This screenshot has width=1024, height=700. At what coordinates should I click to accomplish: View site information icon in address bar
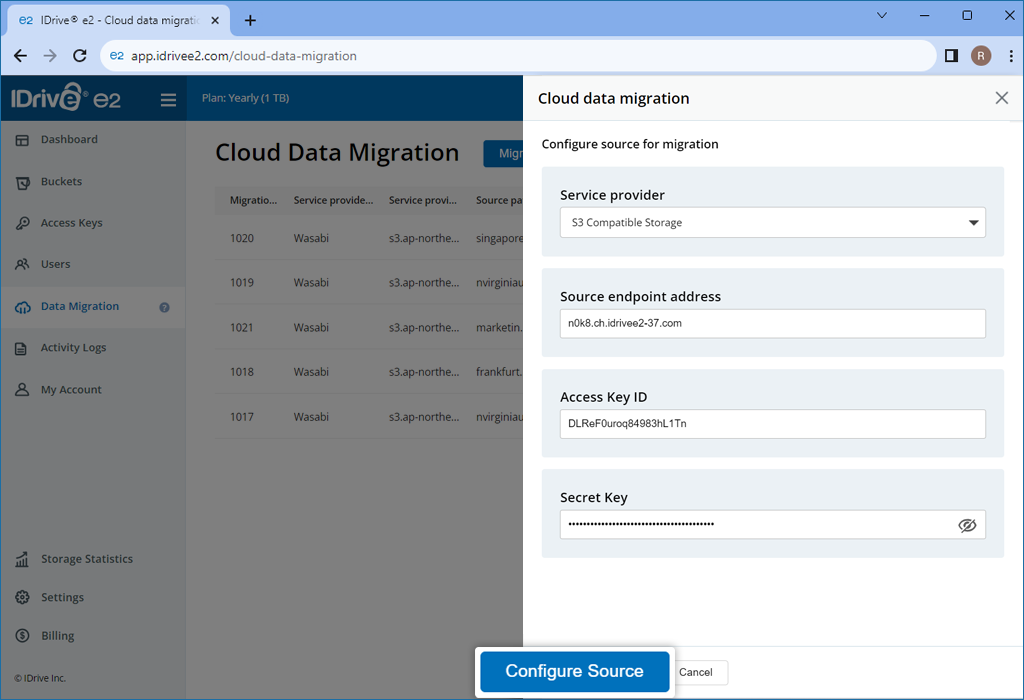116,56
